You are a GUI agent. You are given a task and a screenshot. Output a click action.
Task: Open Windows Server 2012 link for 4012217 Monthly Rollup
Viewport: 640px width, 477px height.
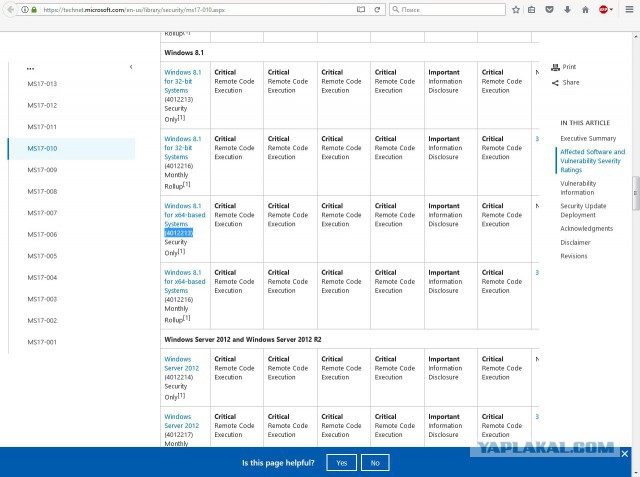point(182,421)
